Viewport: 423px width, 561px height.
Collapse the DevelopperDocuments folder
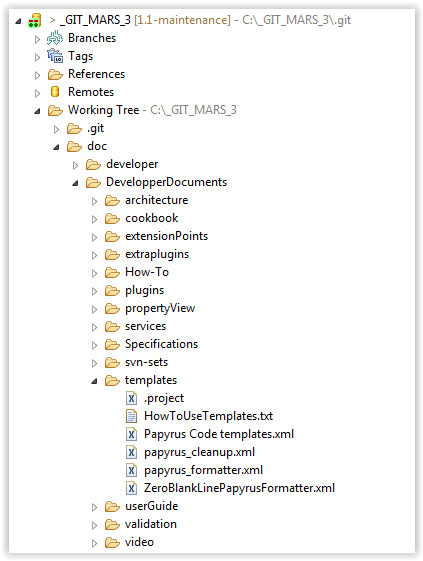pyautogui.click(x=75, y=184)
